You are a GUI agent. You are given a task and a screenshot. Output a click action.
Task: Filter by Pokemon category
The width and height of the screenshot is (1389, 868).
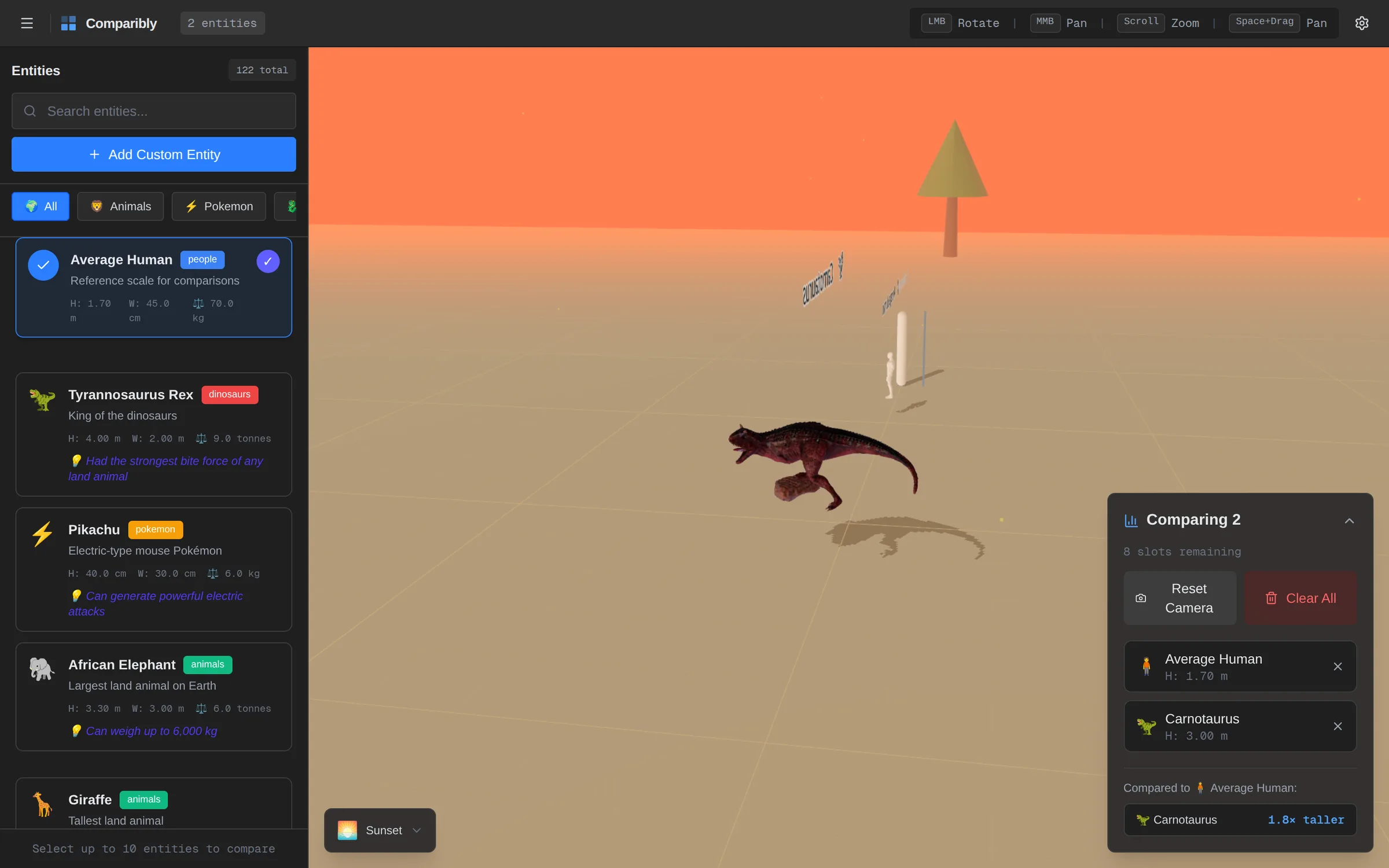pyautogui.click(x=219, y=207)
